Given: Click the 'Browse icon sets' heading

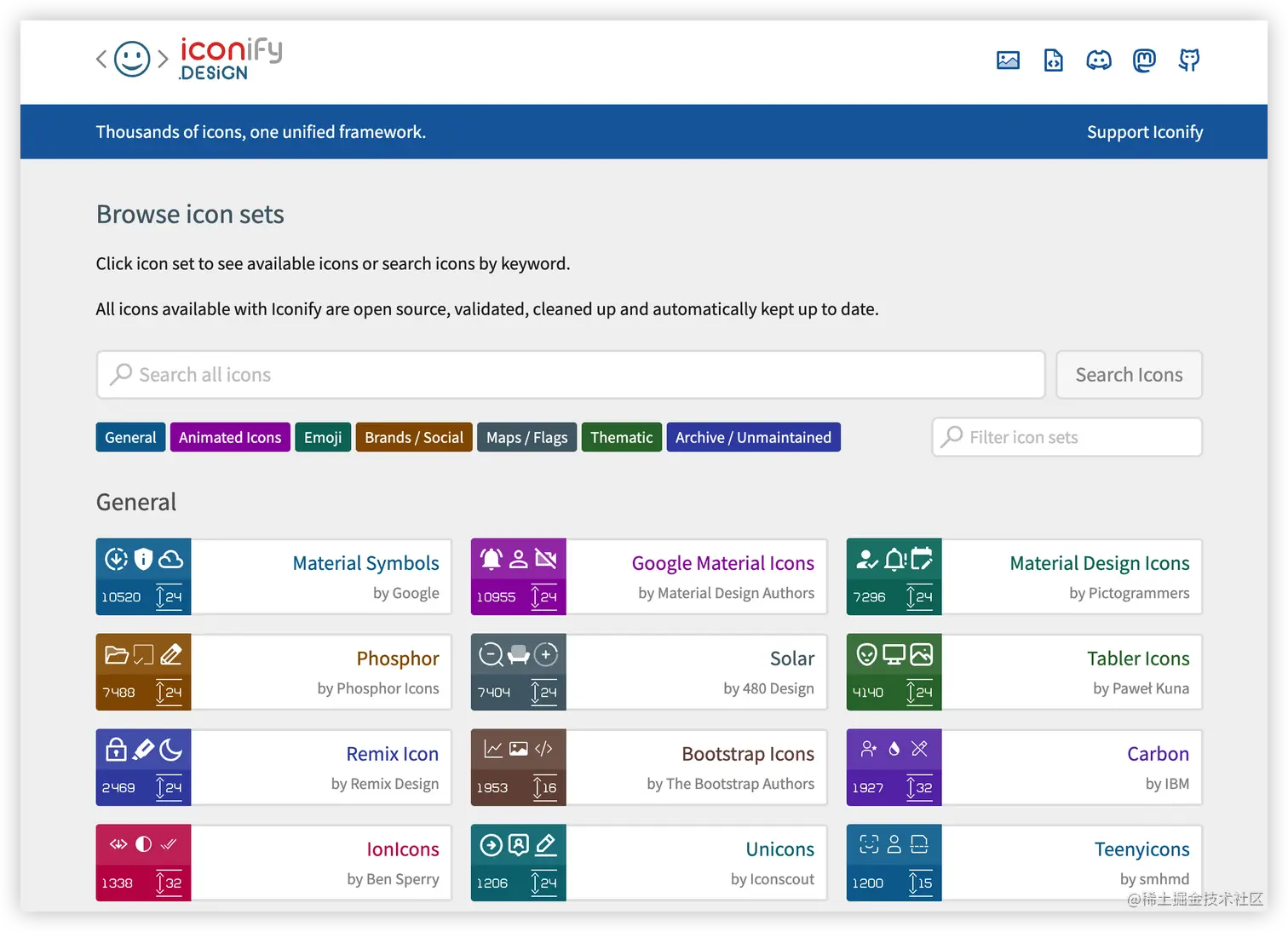Looking at the screenshot, I should tap(190, 215).
